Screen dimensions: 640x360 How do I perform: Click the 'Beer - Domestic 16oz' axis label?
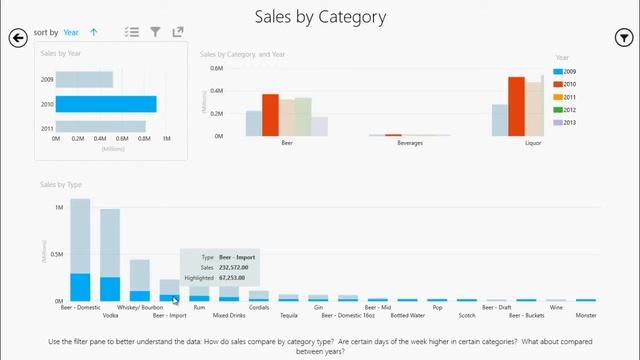[x=348, y=316]
